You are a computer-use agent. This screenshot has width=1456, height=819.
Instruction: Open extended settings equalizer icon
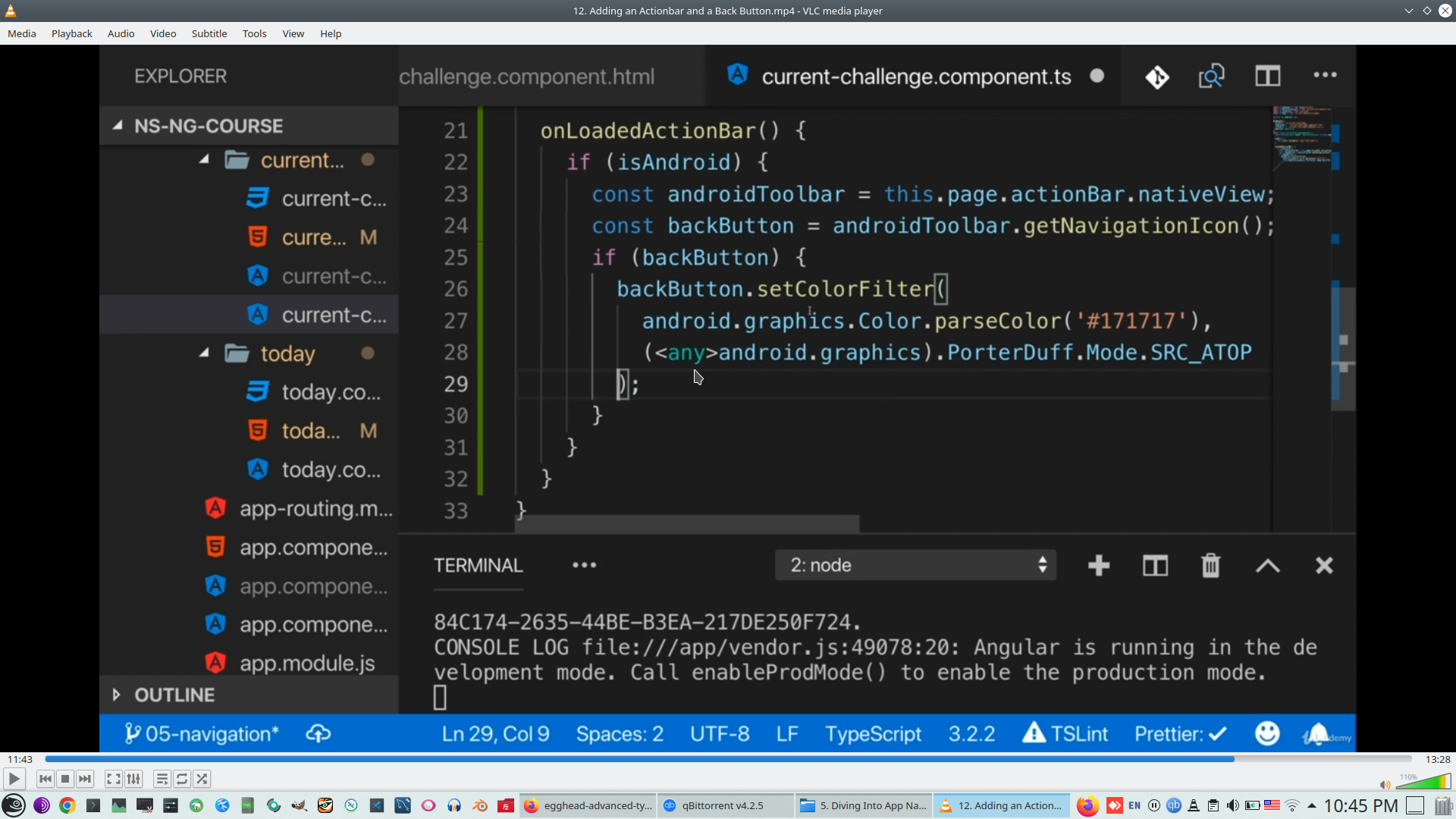tap(134, 779)
